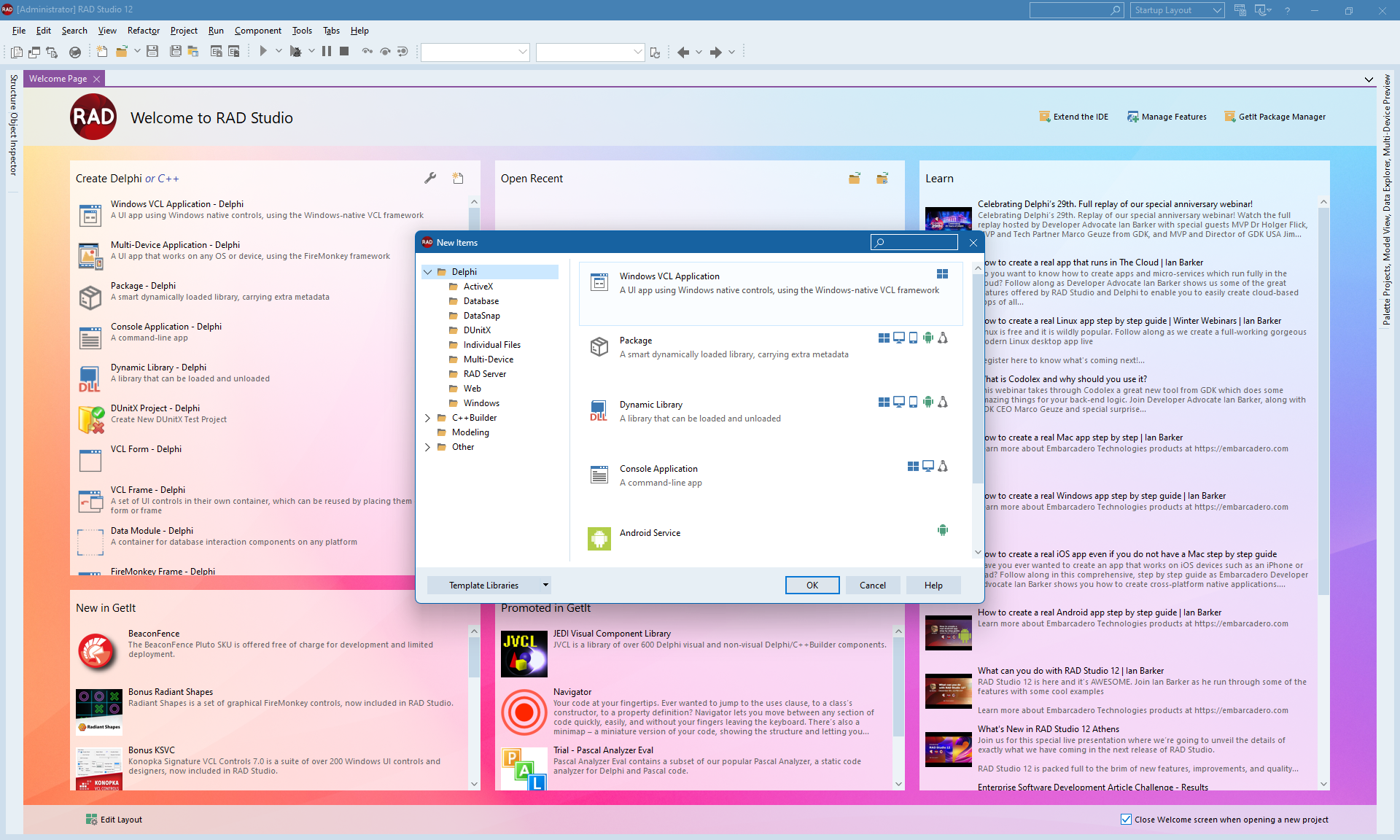1400x840 pixels.
Task: Click the search field in the New Items dialog
Action: point(914,242)
